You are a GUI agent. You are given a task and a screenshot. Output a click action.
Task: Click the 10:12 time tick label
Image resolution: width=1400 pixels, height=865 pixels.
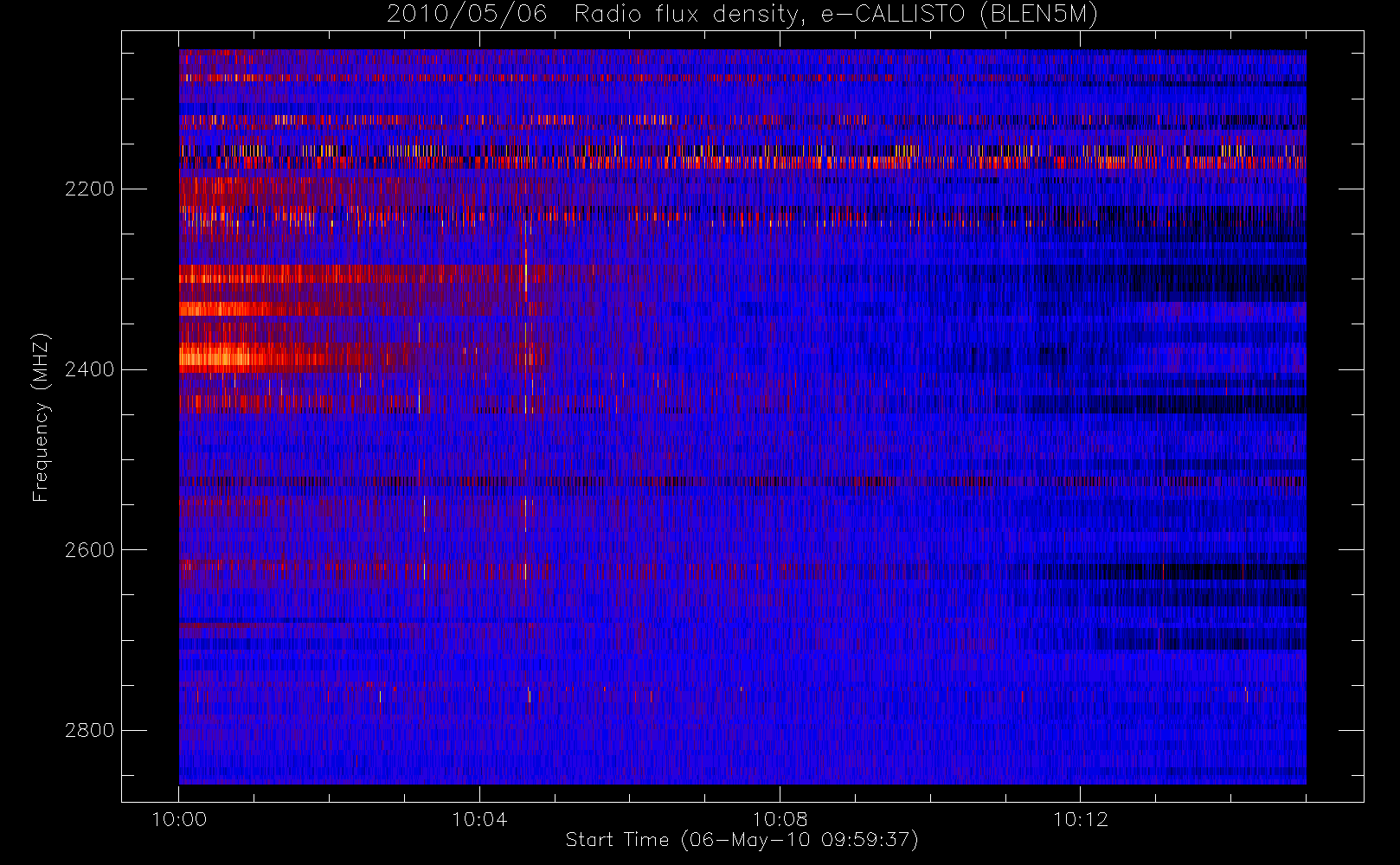1080,819
